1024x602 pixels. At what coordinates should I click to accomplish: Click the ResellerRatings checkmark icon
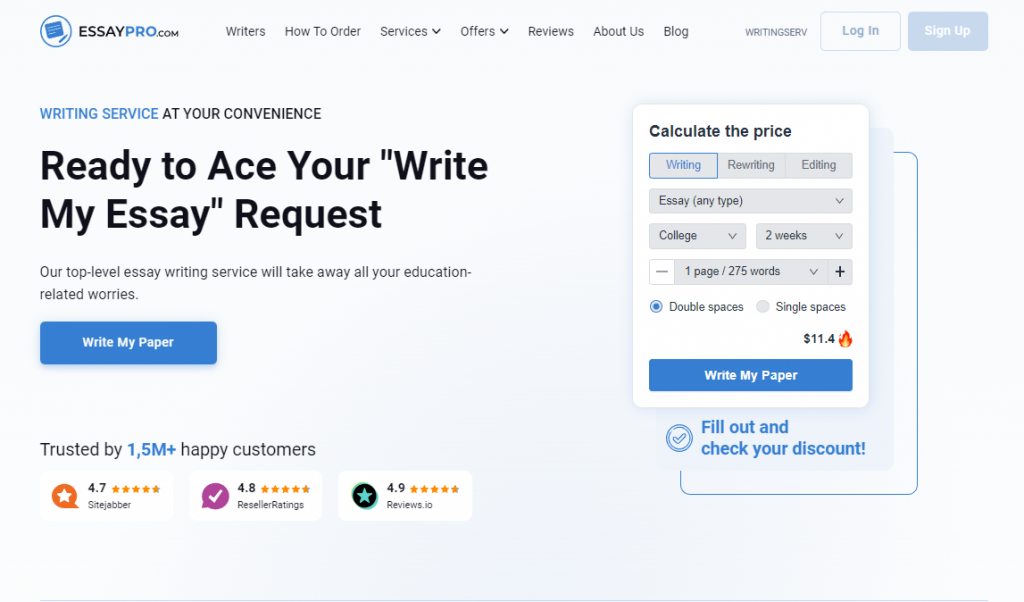point(215,496)
